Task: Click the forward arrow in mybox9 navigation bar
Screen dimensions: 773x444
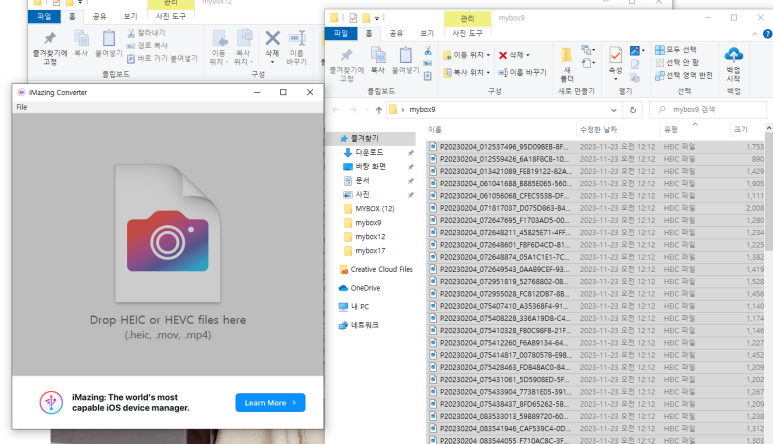Action: [x=353, y=109]
